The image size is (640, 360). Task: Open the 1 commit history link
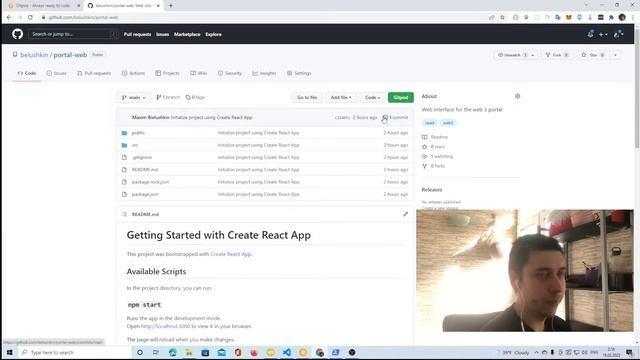click(x=395, y=118)
